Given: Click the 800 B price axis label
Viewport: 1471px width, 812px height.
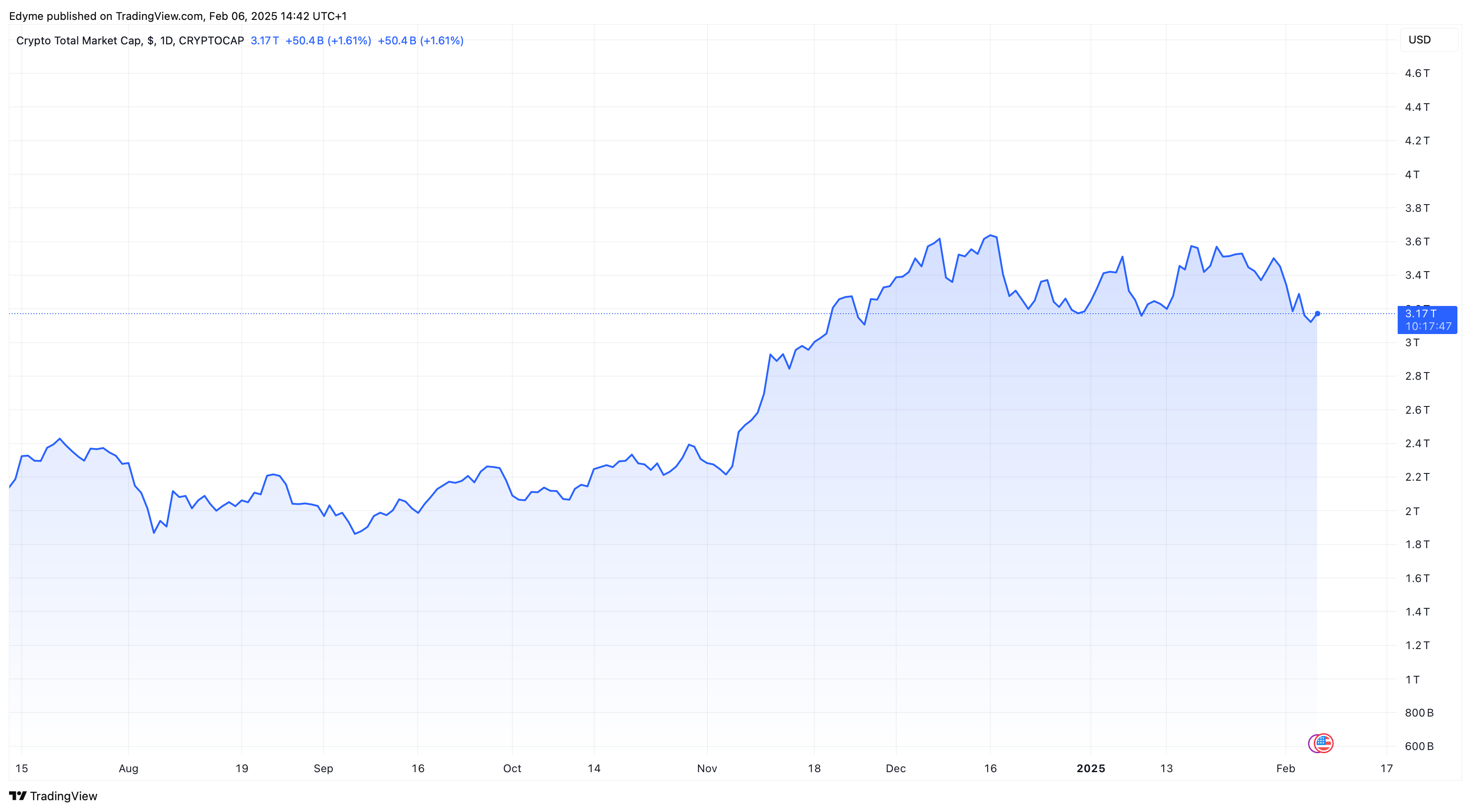Looking at the screenshot, I should 1419,712.
